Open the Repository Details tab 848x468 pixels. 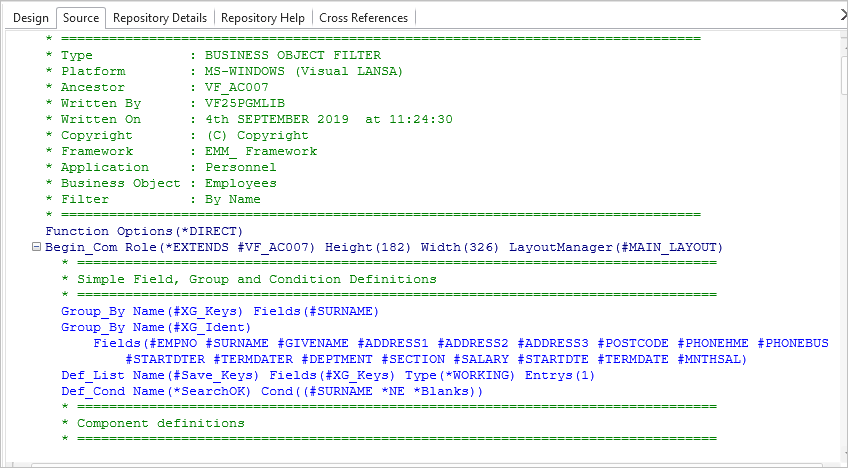tap(160, 18)
